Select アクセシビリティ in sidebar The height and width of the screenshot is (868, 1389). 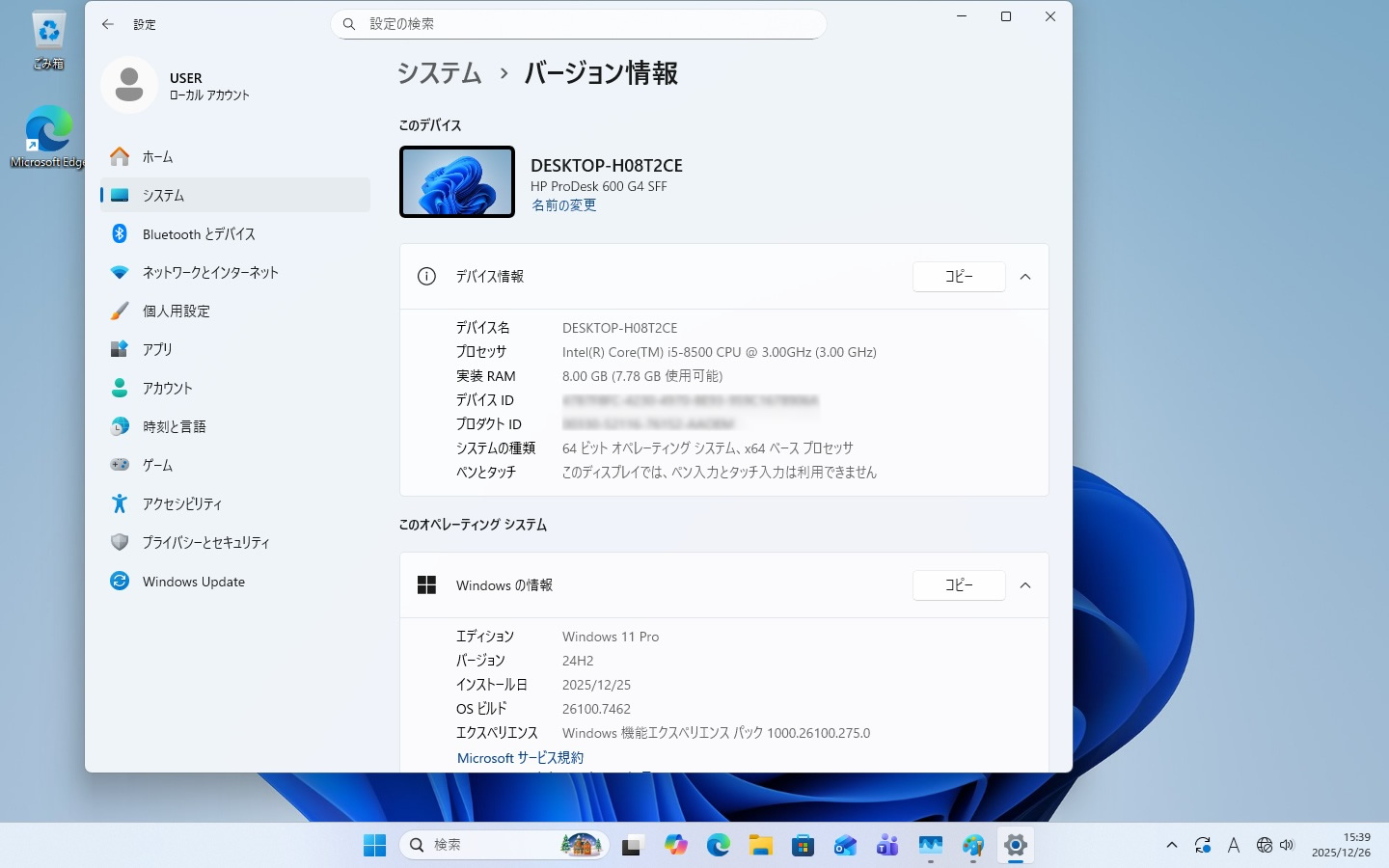click(182, 504)
